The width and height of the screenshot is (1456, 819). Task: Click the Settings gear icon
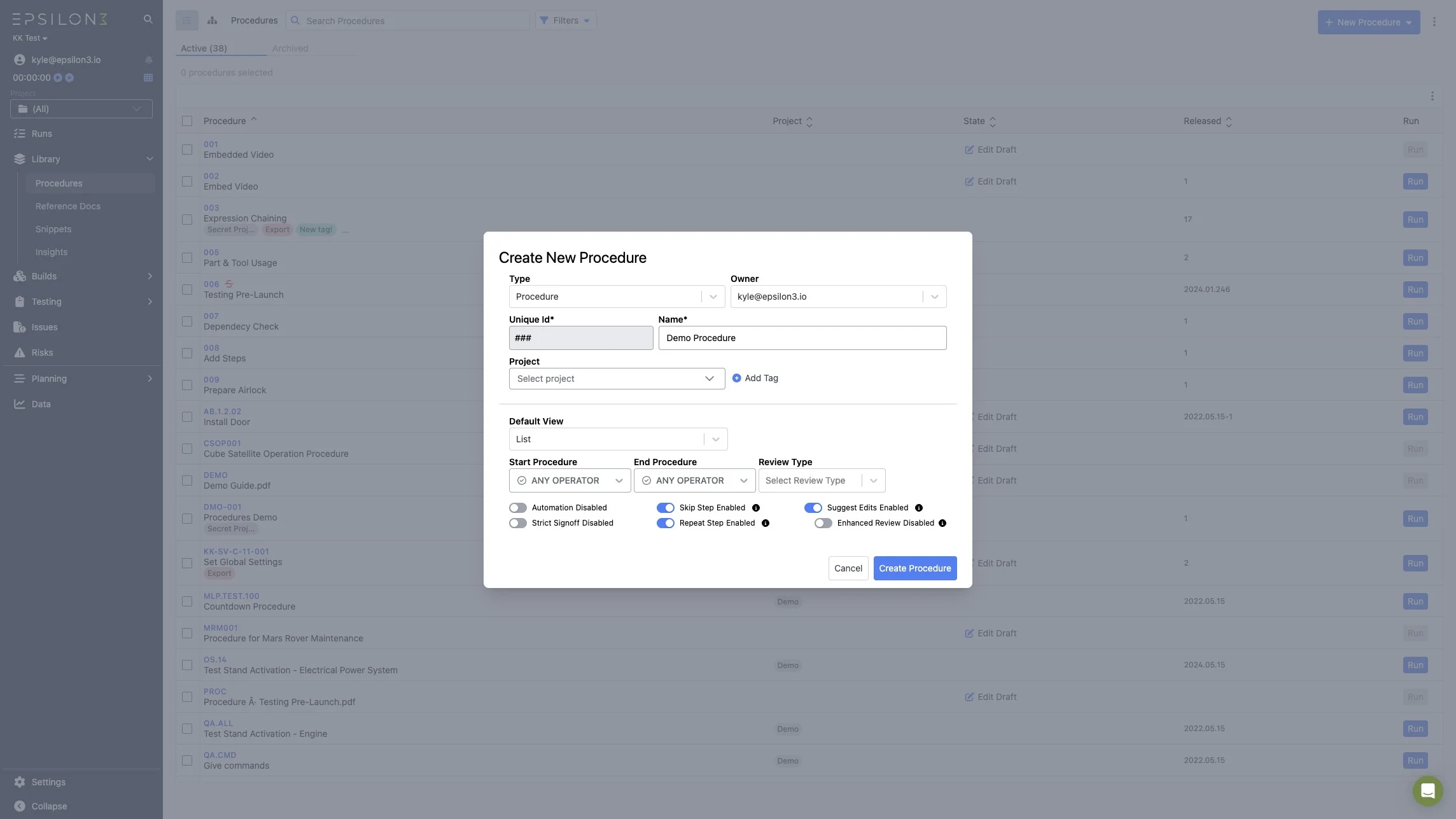click(20, 782)
